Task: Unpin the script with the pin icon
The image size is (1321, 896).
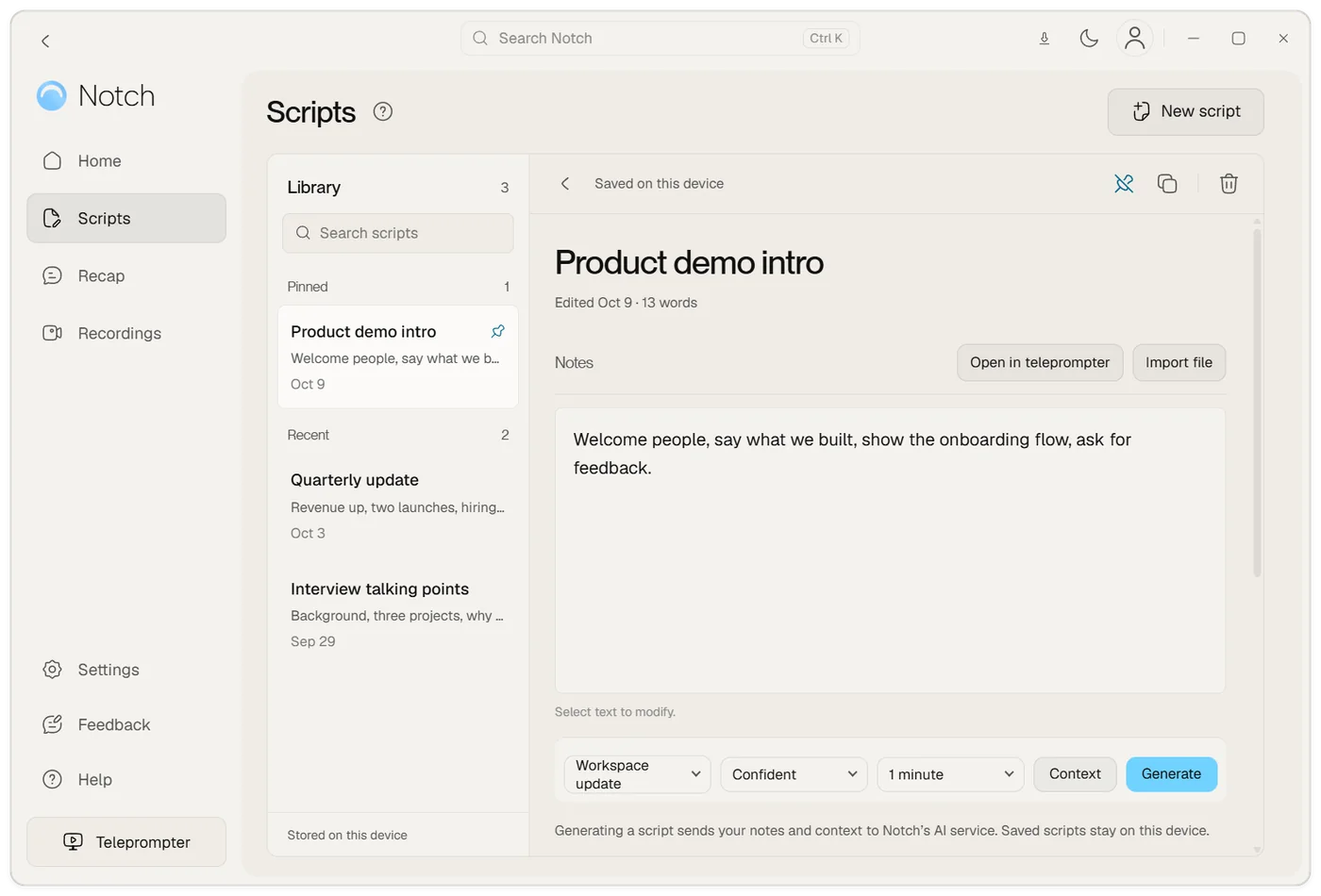Action: [1124, 184]
